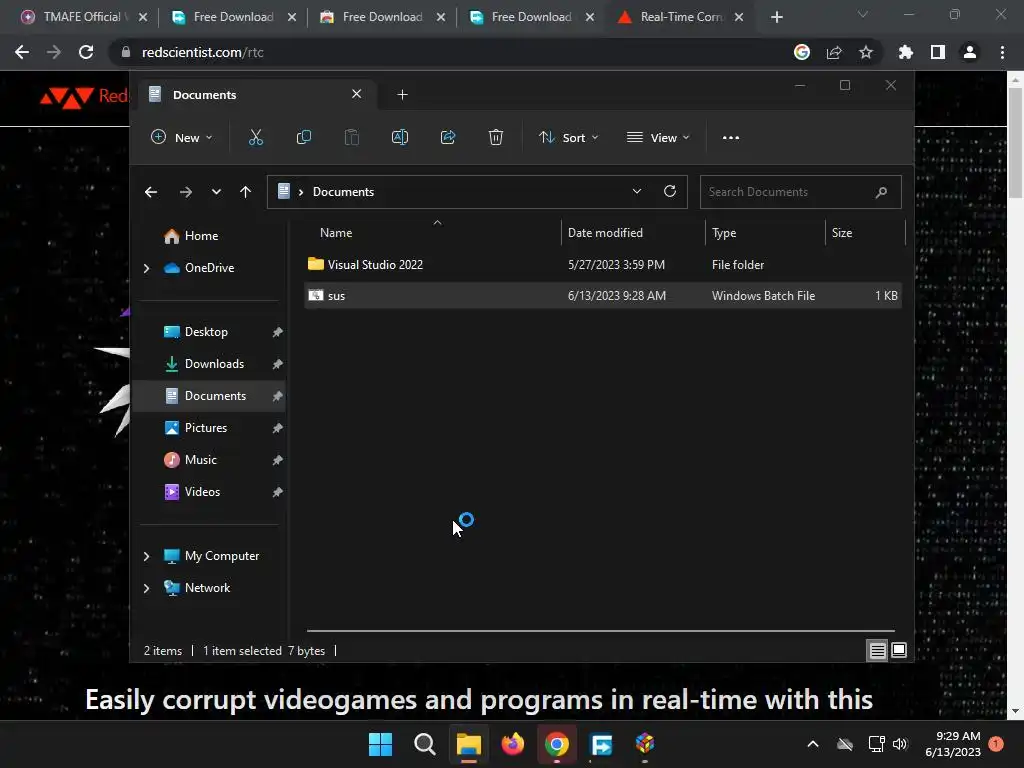
Task: Close the Real-Time Corruptor tab
Action: click(739, 17)
